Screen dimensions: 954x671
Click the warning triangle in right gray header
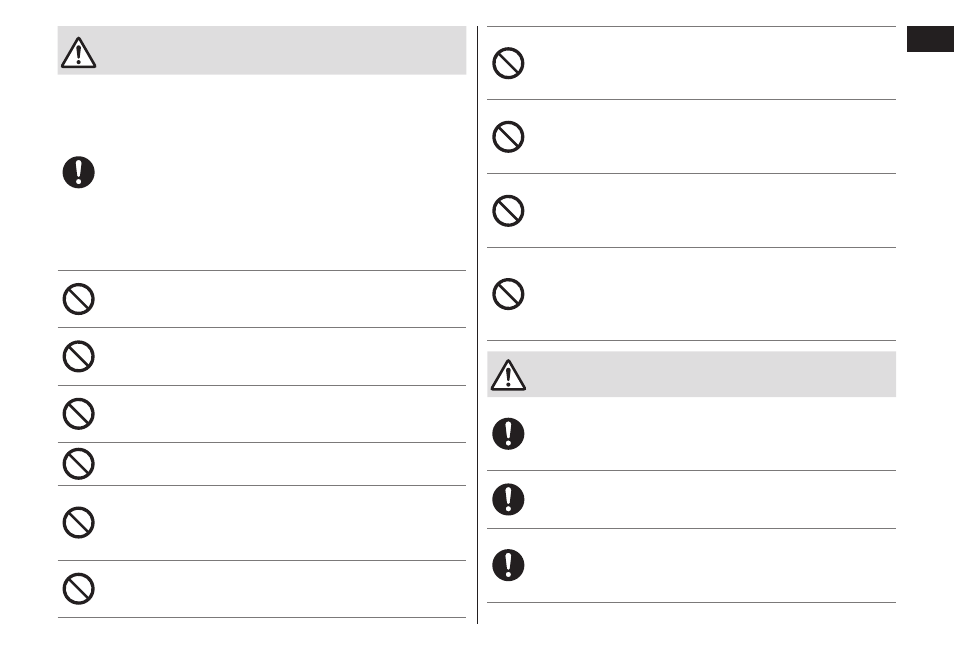click(508, 375)
